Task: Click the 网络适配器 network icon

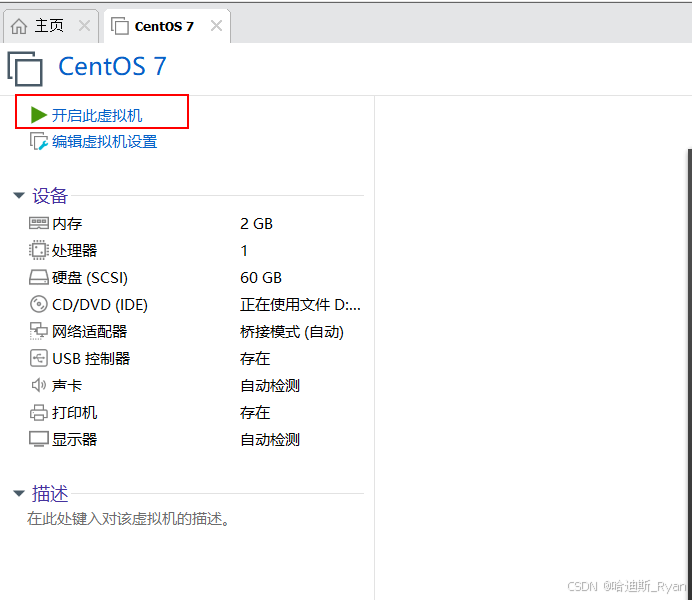Action: 39,331
